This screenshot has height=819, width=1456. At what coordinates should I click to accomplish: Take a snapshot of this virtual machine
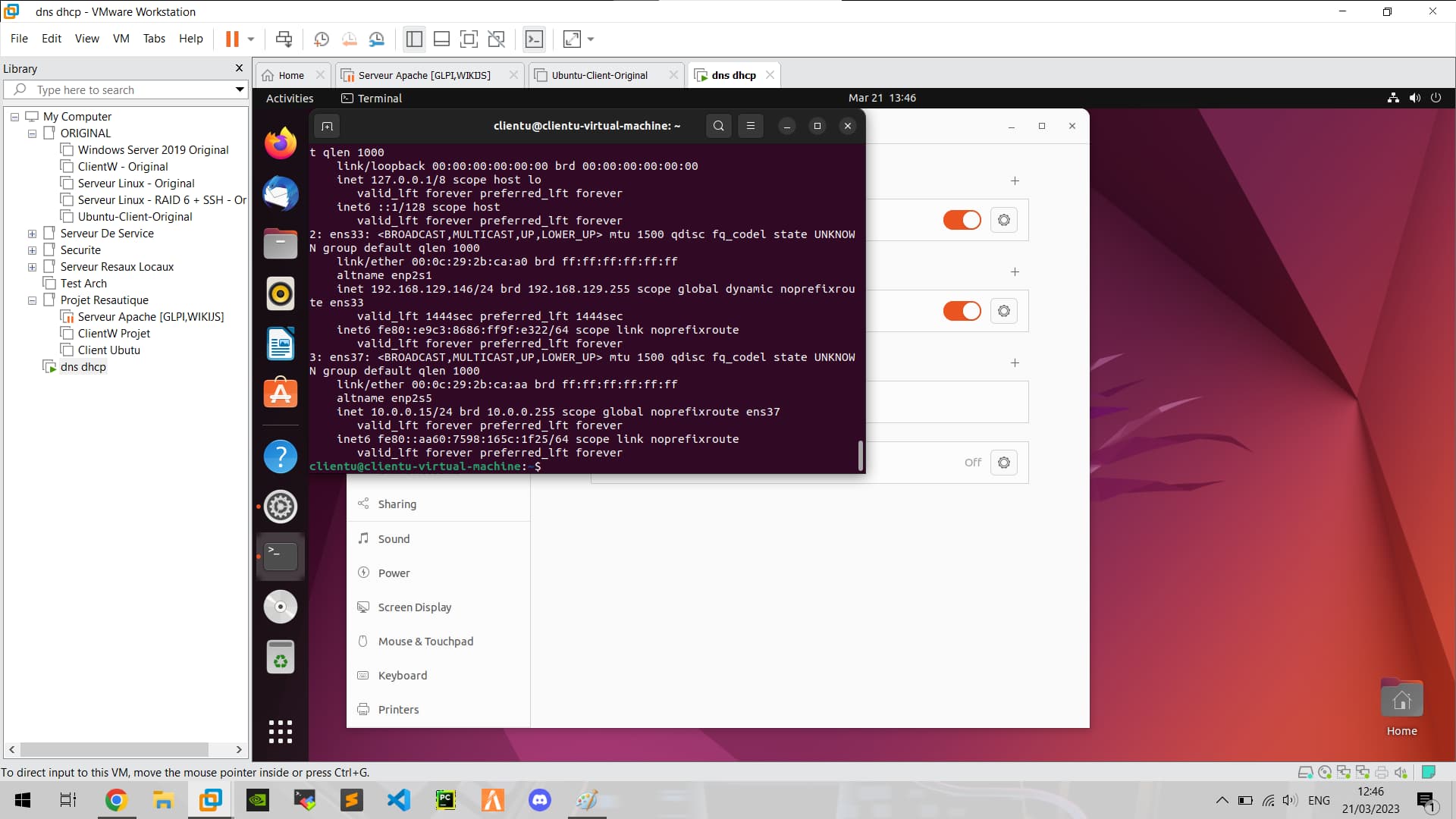click(x=322, y=39)
